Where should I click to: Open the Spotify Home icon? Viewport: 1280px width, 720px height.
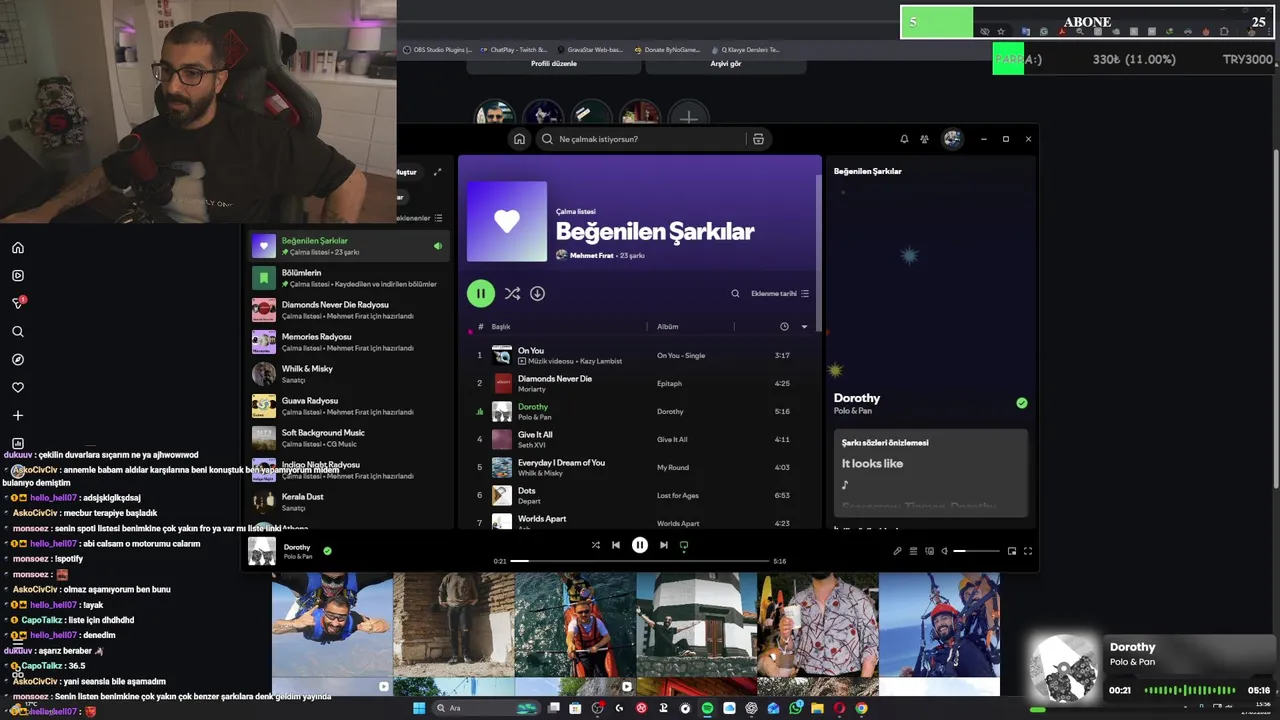tap(519, 139)
